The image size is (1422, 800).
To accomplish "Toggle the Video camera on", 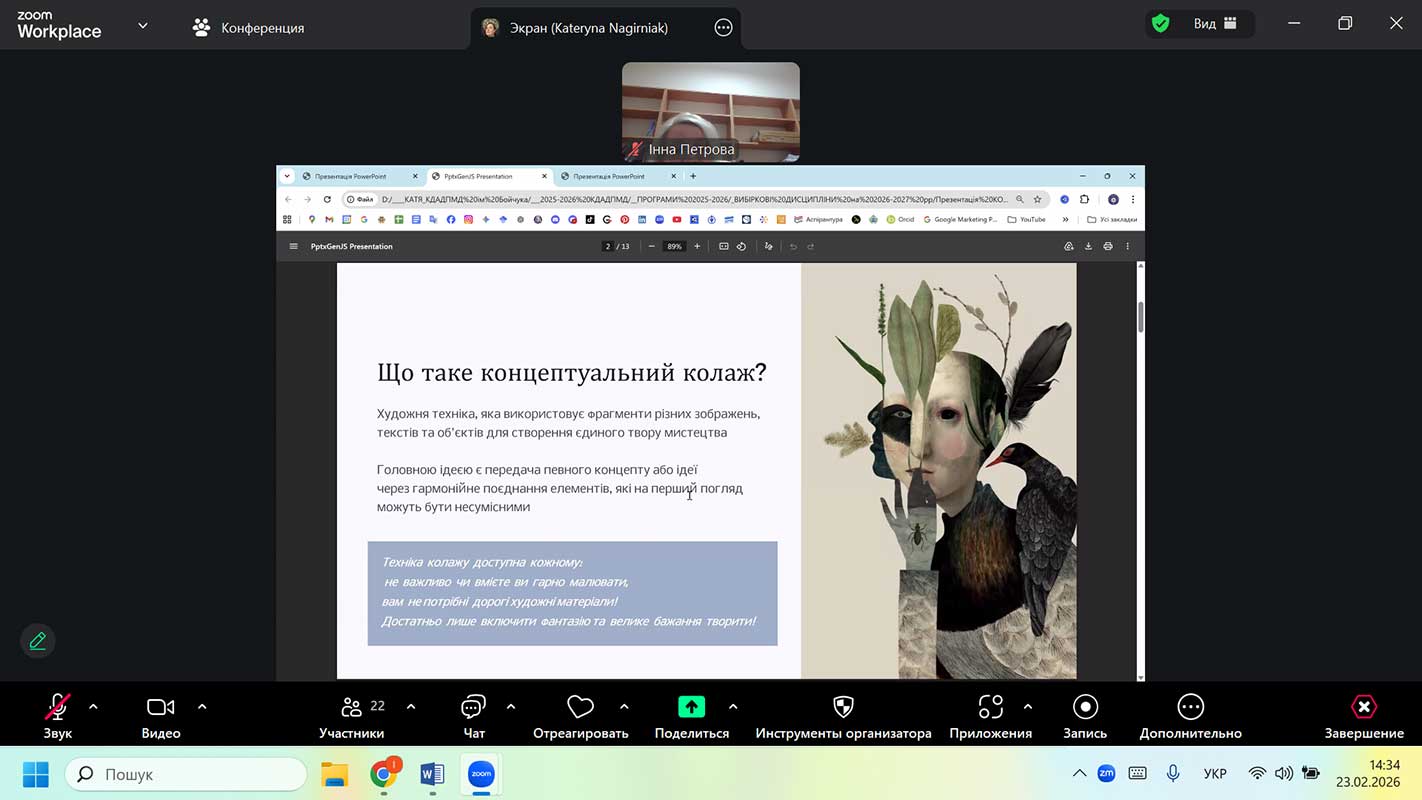I will point(160,707).
